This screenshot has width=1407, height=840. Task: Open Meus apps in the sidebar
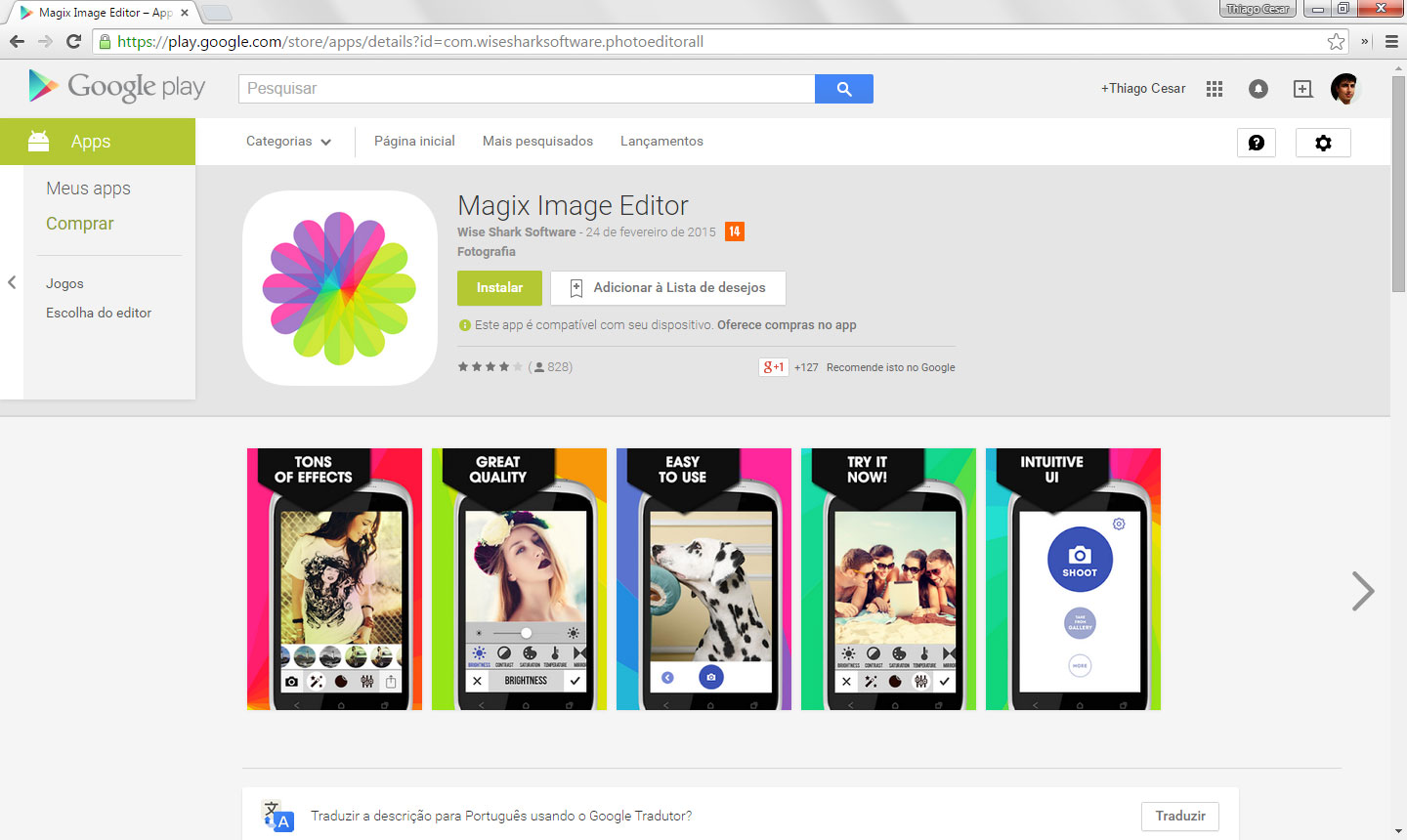tap(88, 189)
